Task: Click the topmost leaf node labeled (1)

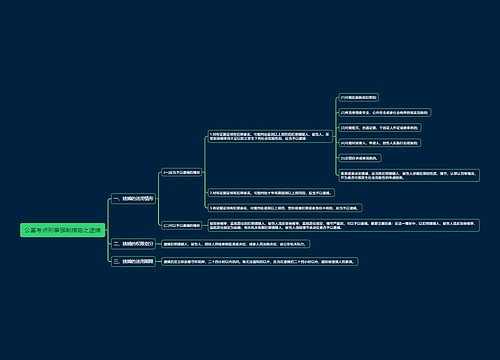Action: click(358, 97)
